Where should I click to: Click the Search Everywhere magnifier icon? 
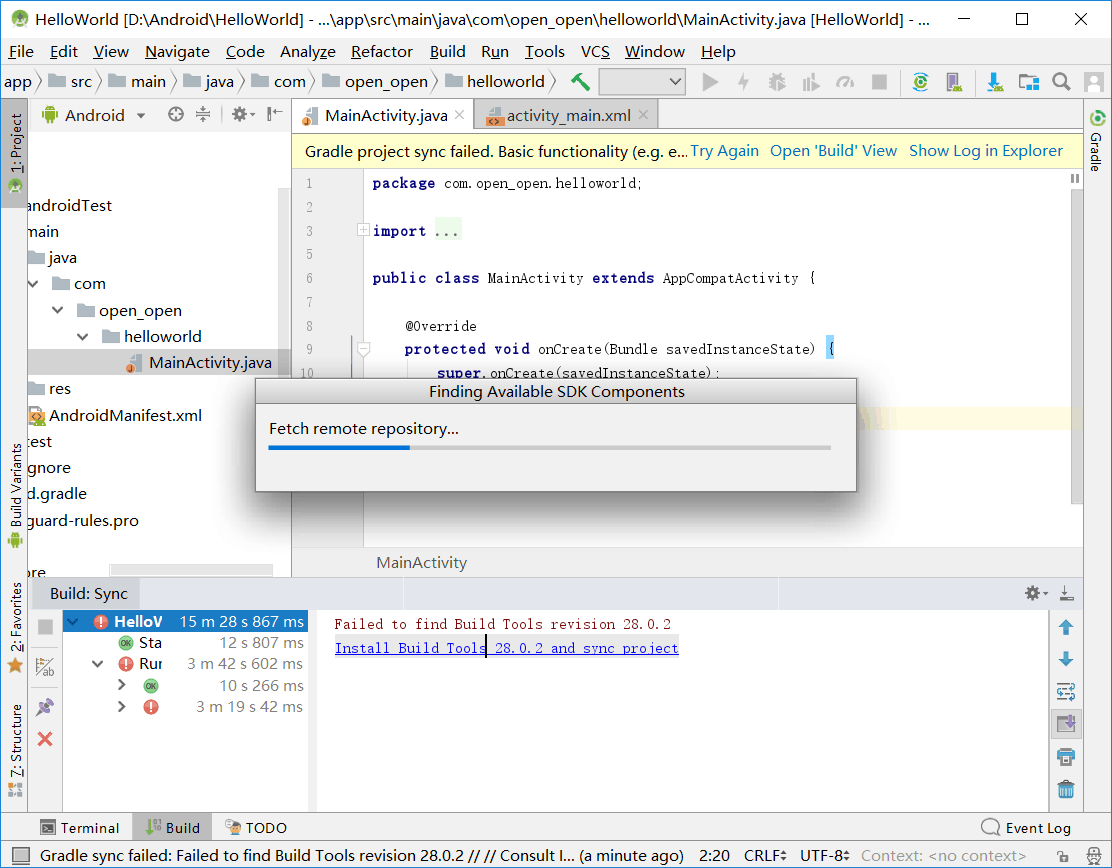(1062, 82)
